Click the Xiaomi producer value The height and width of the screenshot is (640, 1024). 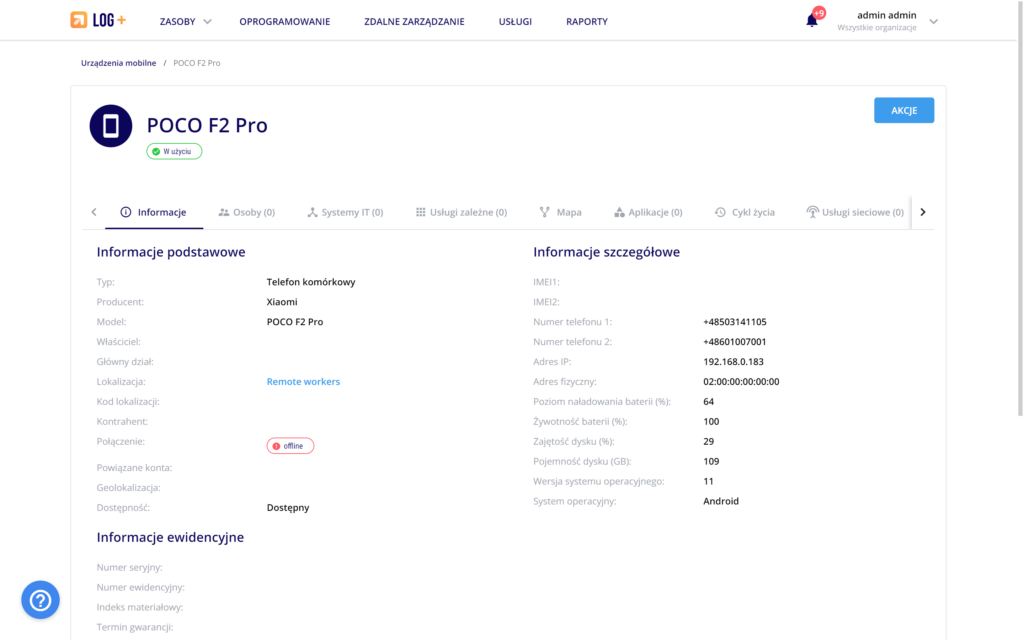(282, 302)
